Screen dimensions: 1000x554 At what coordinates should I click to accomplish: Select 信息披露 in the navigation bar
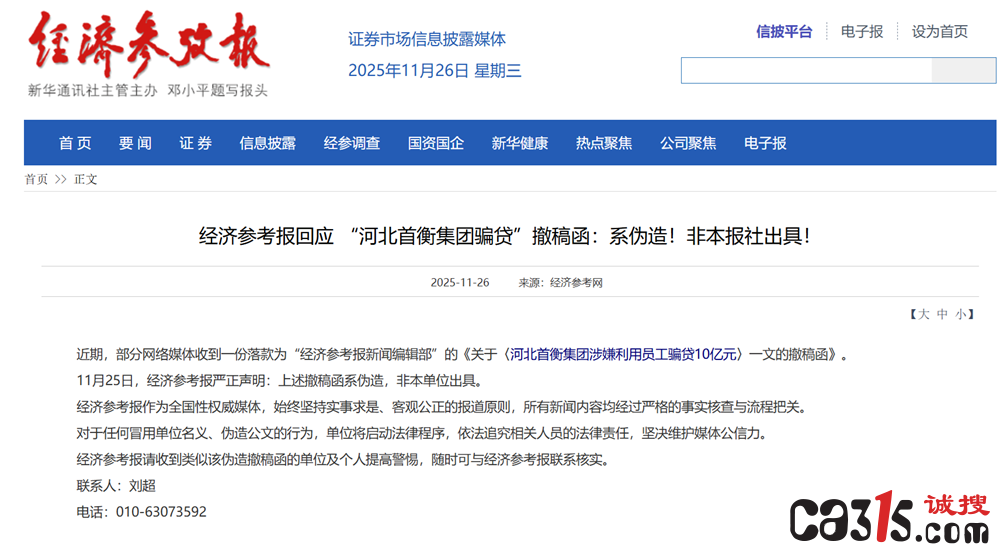[268, 143]
